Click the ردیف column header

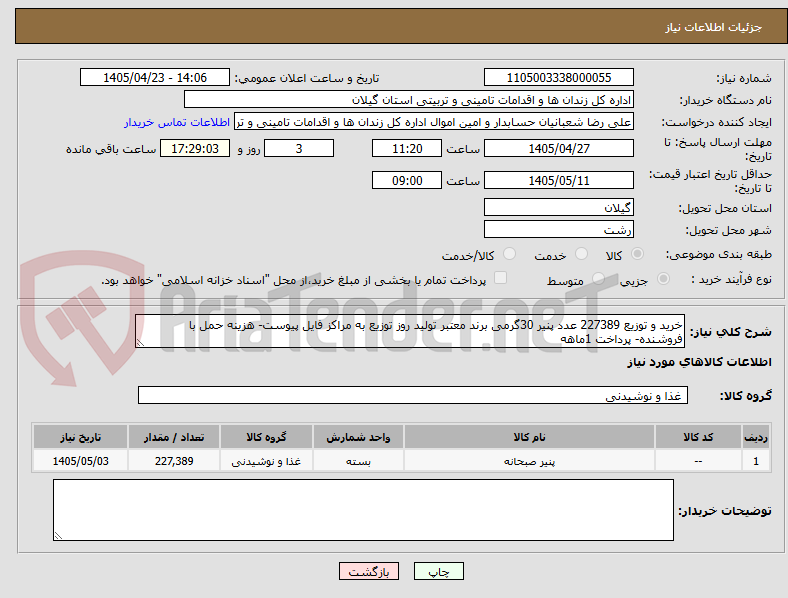click(x=756, y=437)
